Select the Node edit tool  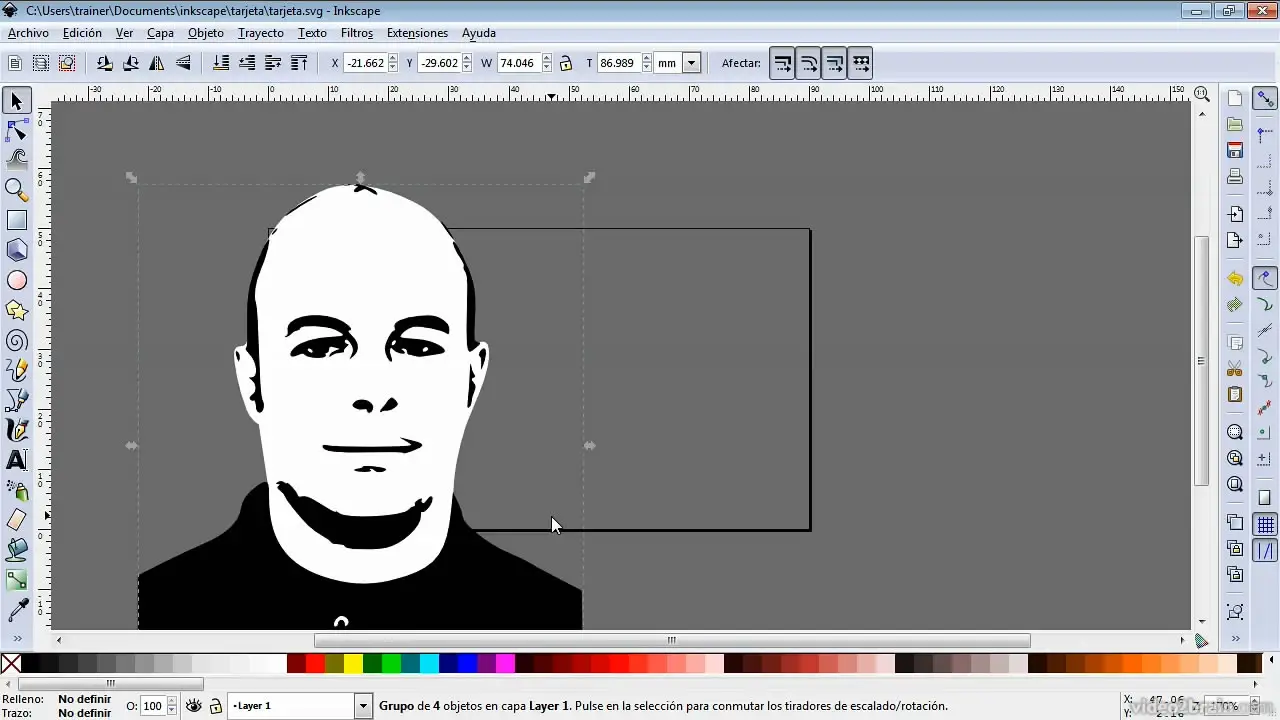click(17, 131)
